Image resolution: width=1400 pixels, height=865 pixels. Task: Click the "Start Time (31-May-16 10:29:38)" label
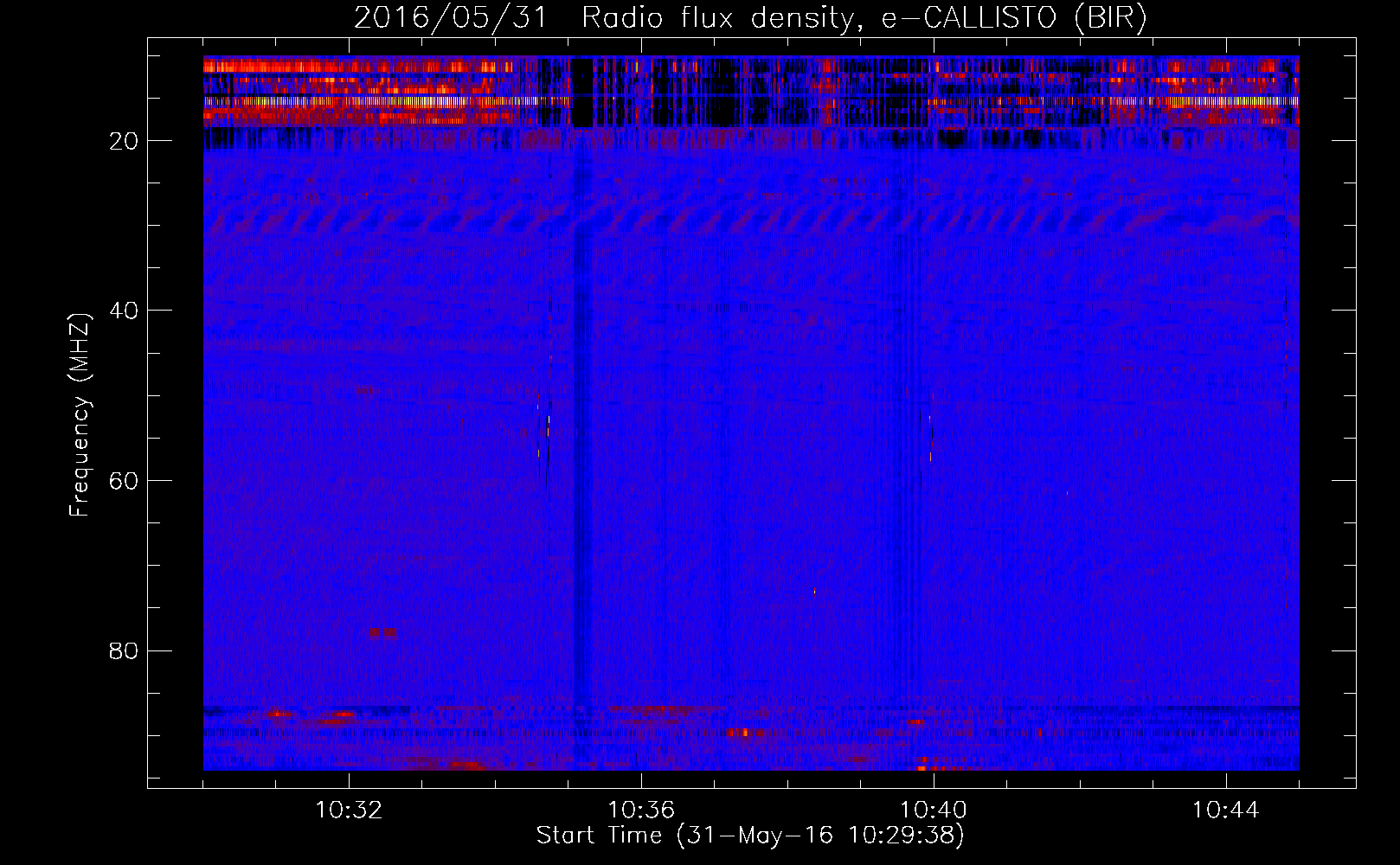(750, 836)
